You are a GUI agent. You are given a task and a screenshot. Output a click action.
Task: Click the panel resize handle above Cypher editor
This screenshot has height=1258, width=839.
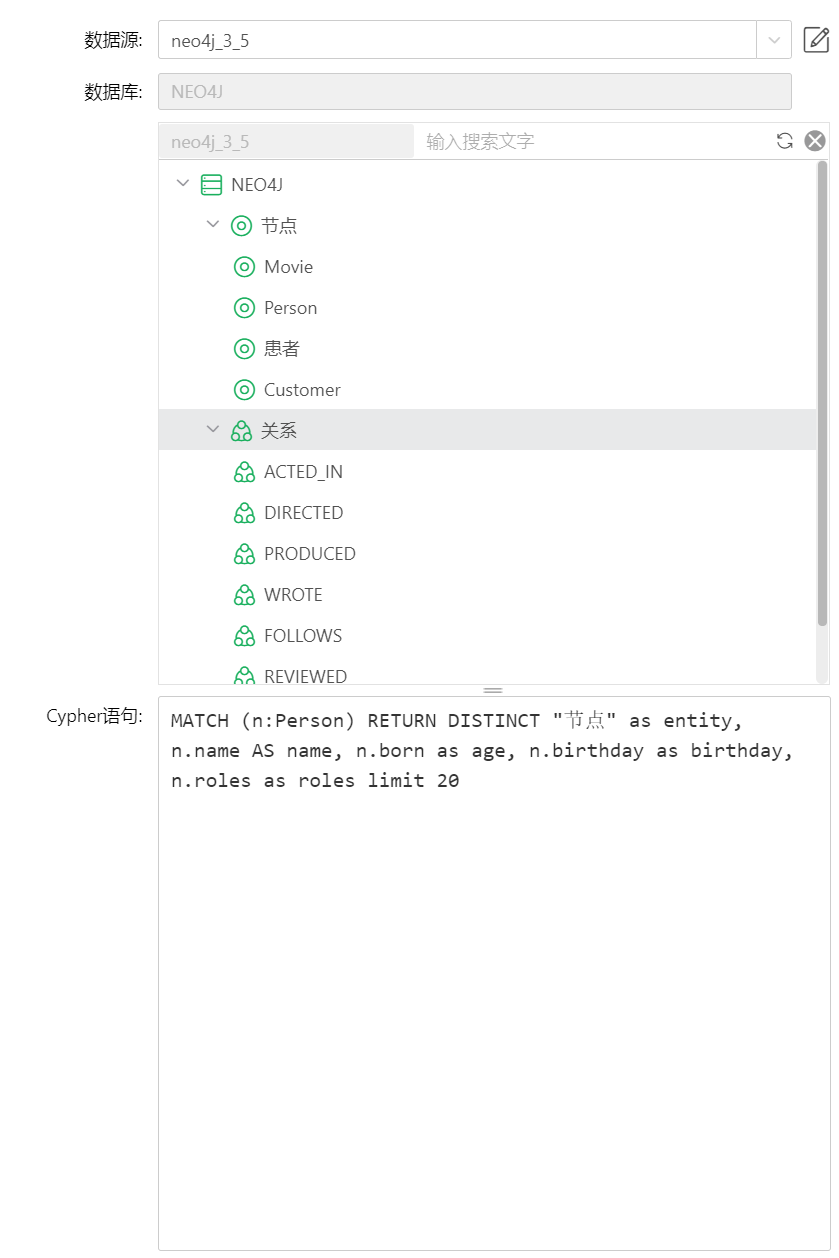pyautogui.click(x=493, y=690)
